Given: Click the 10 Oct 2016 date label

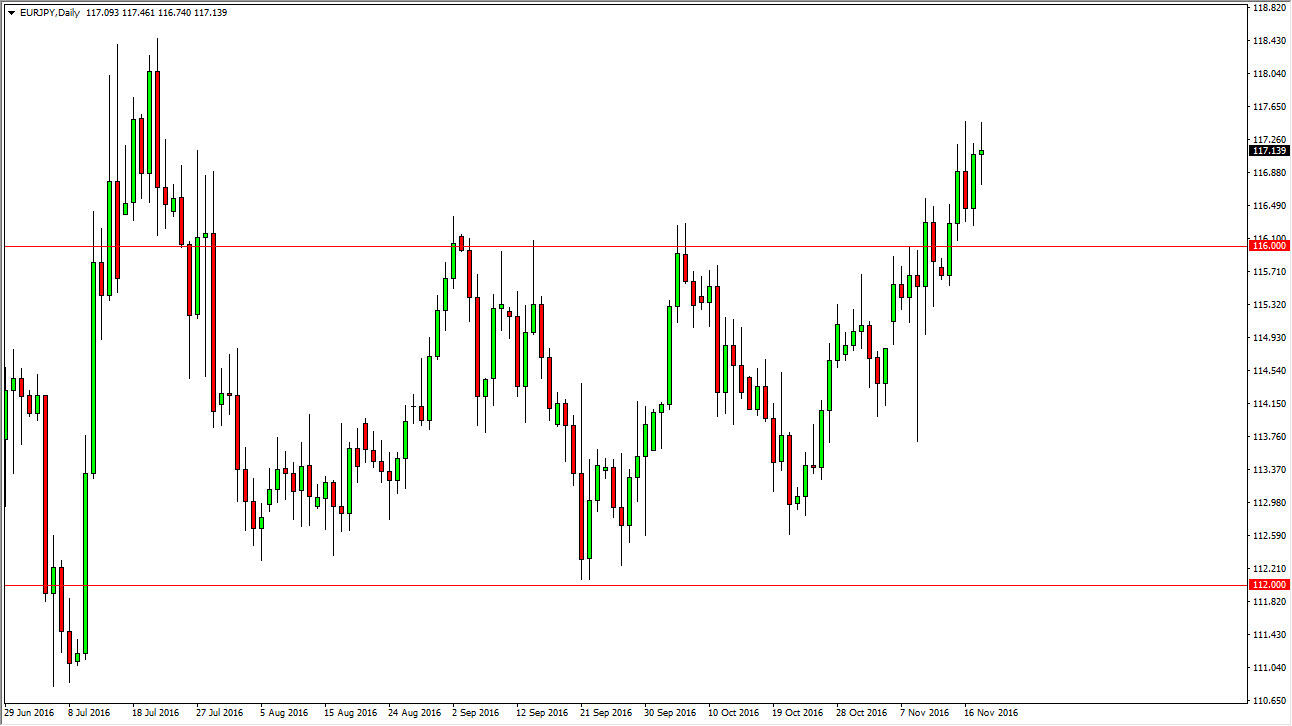Looking at the screenshot, I should click(734, 713).
